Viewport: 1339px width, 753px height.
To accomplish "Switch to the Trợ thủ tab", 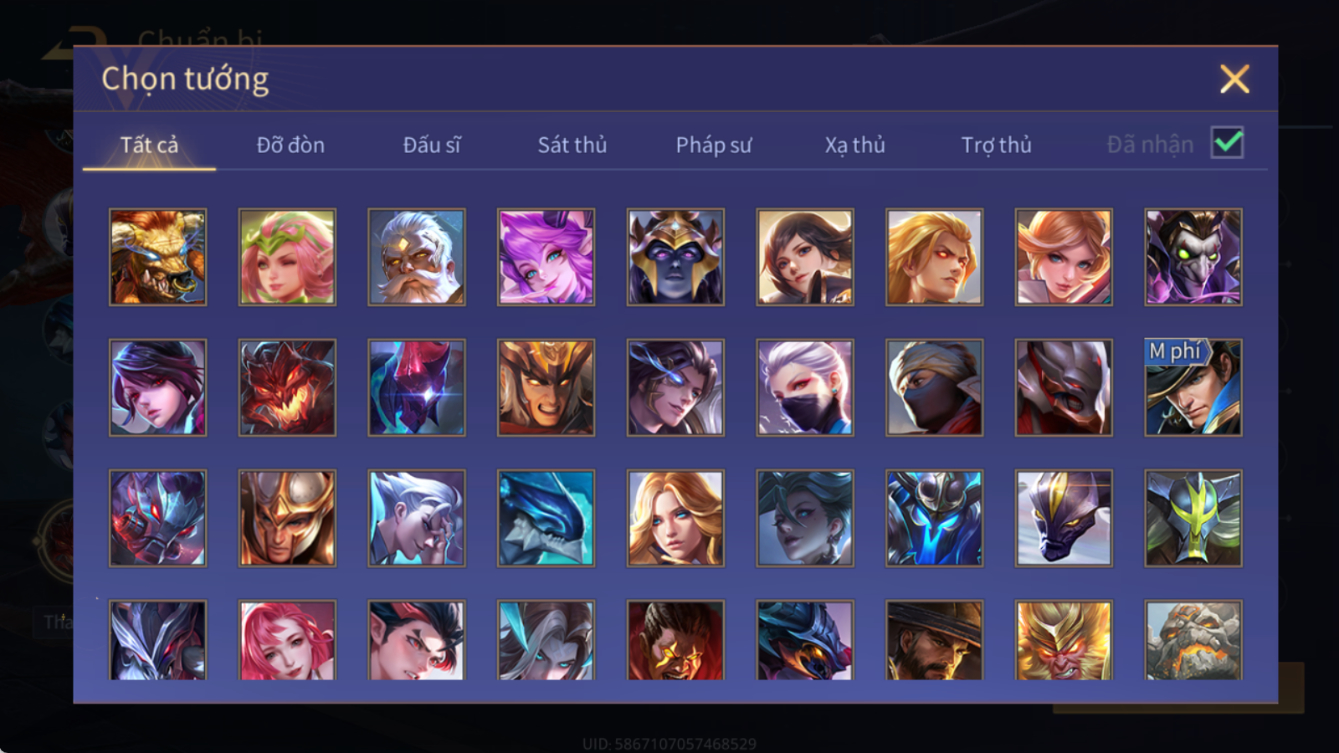I will tap(996, 145).
